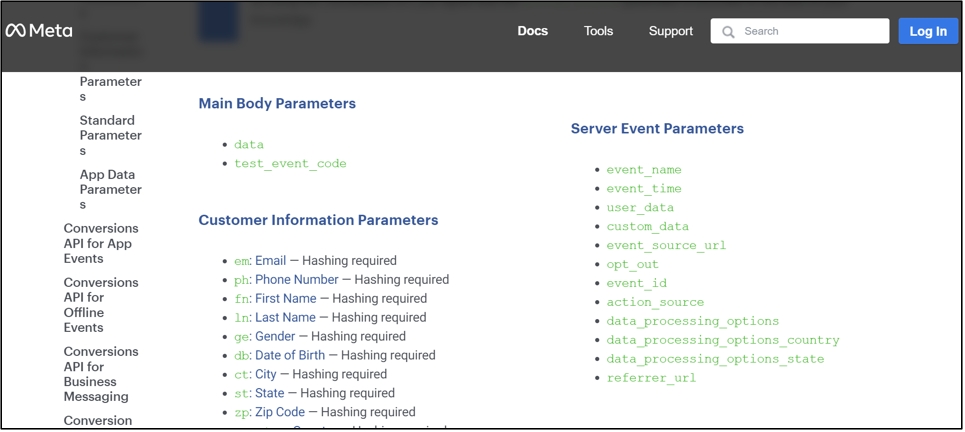The height and width of the screenshot is (432, 965).
Task: Select Conversions API for Business Messaging
Action: coord(100,373)
